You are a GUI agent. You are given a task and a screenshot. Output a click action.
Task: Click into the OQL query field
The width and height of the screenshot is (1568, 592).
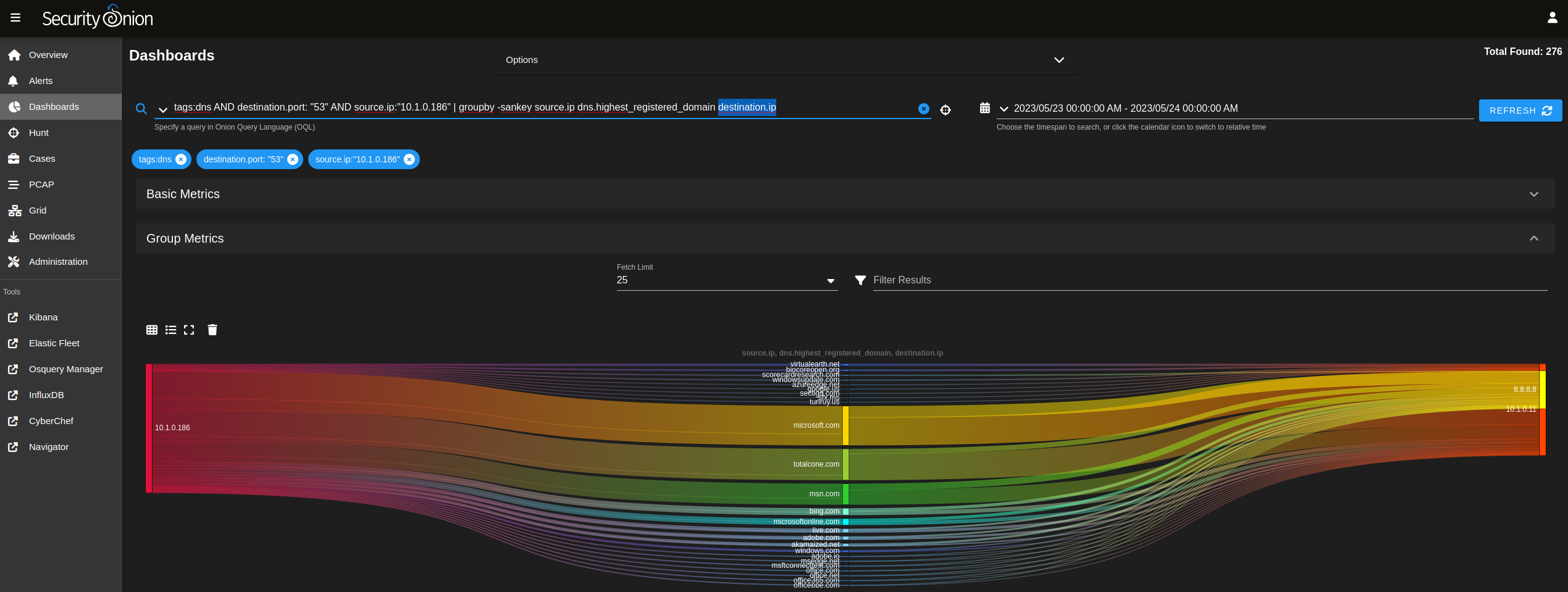(x=543, y=107)
